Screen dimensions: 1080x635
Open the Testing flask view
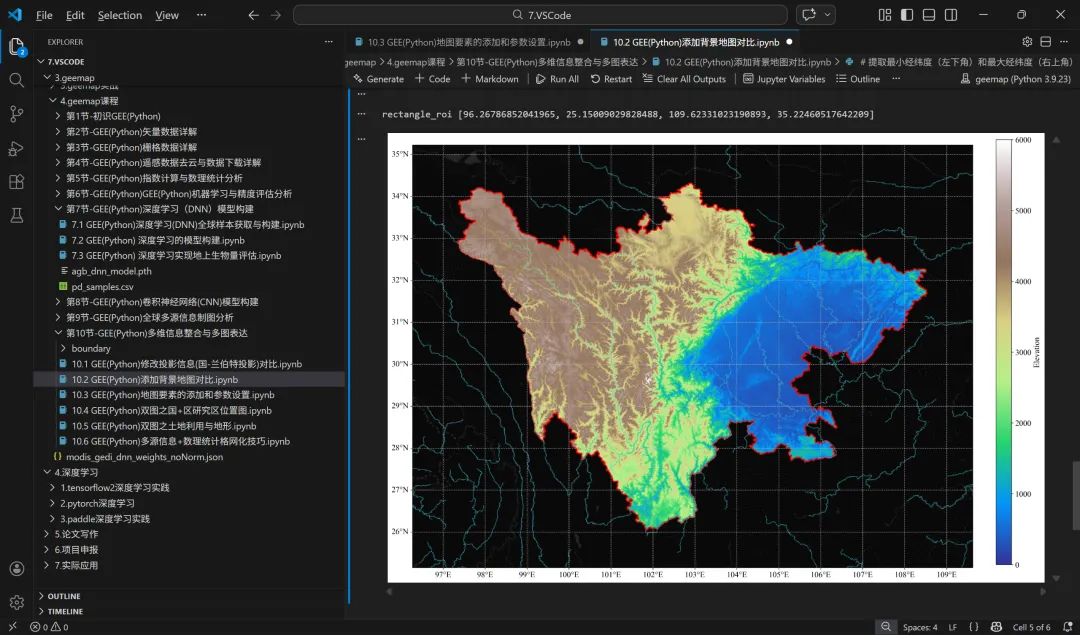coord(17,216)
